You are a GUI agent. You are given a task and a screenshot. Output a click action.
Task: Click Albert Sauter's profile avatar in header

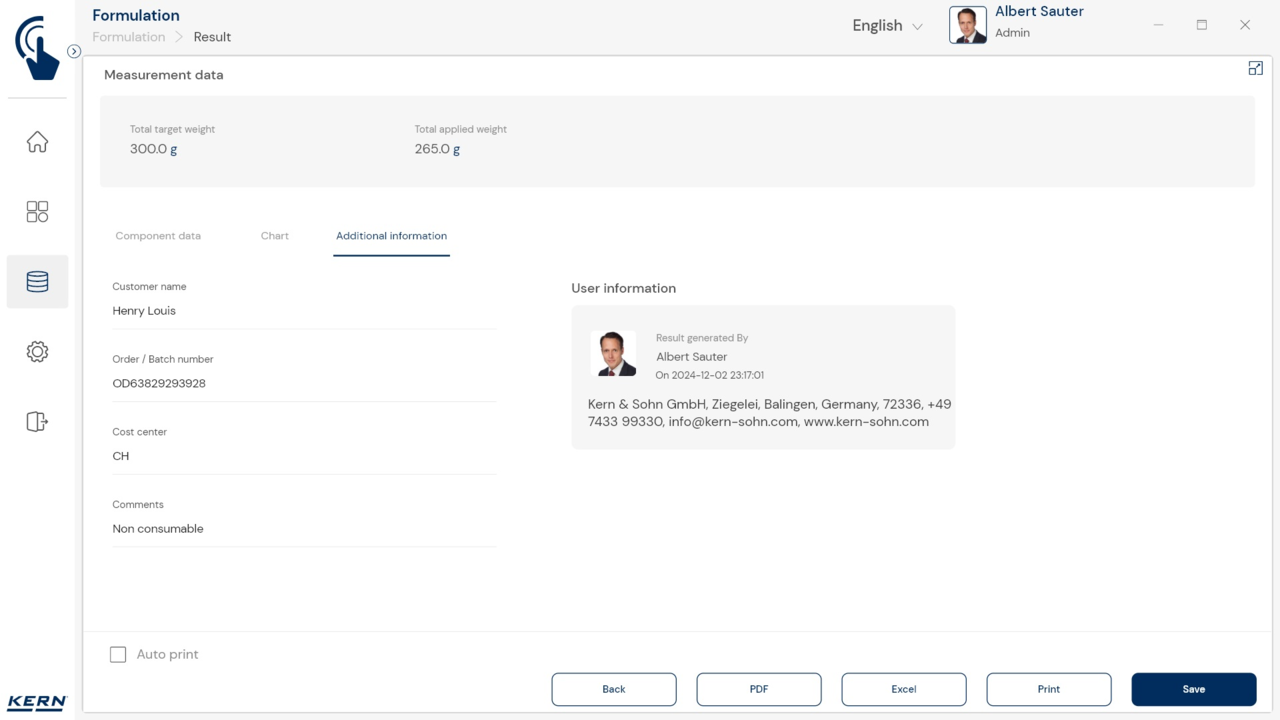pos(967,25)
